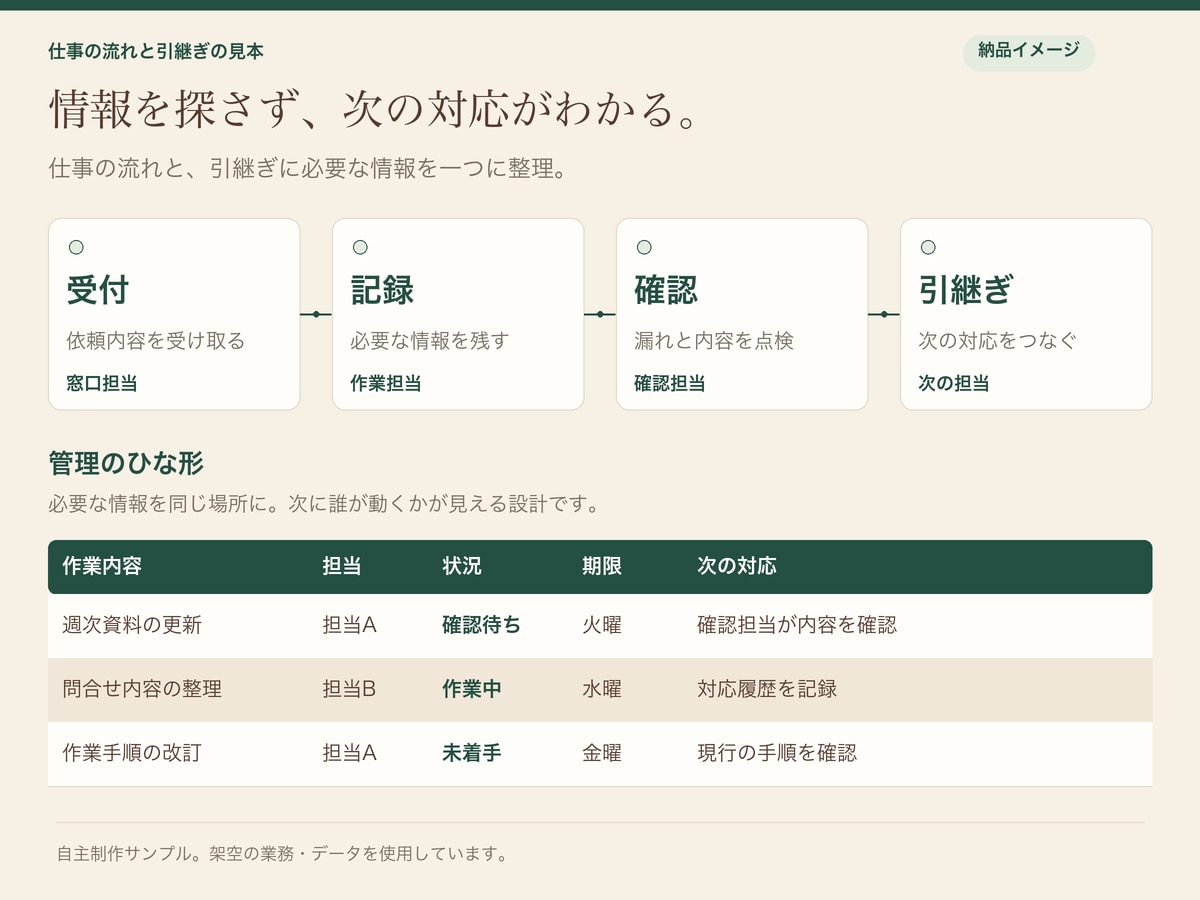This screenshot has height=900, width=1200.
Task: Click the 期限 column header
Action: pyautogui.click(x=602, y=566)
